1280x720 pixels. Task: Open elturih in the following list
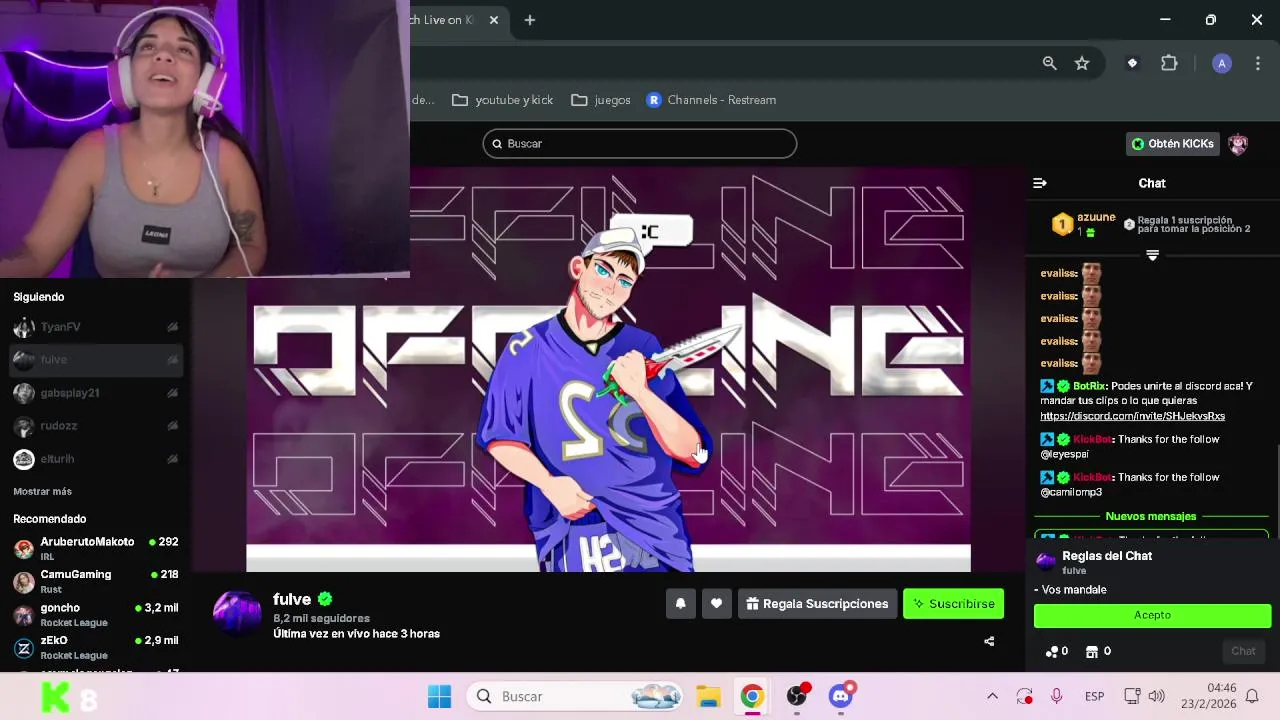click(x=96, y=459)
